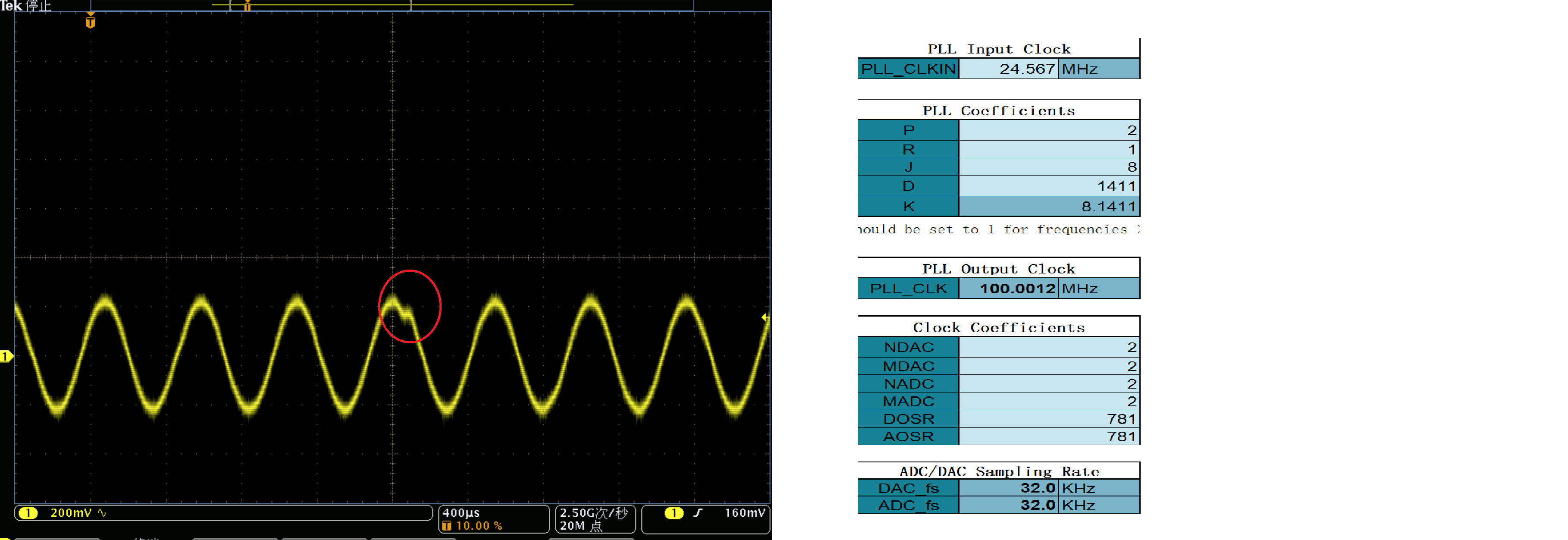
Task: Click the orange T icon beside 10.00 %
Action: [x=447, y=526]
